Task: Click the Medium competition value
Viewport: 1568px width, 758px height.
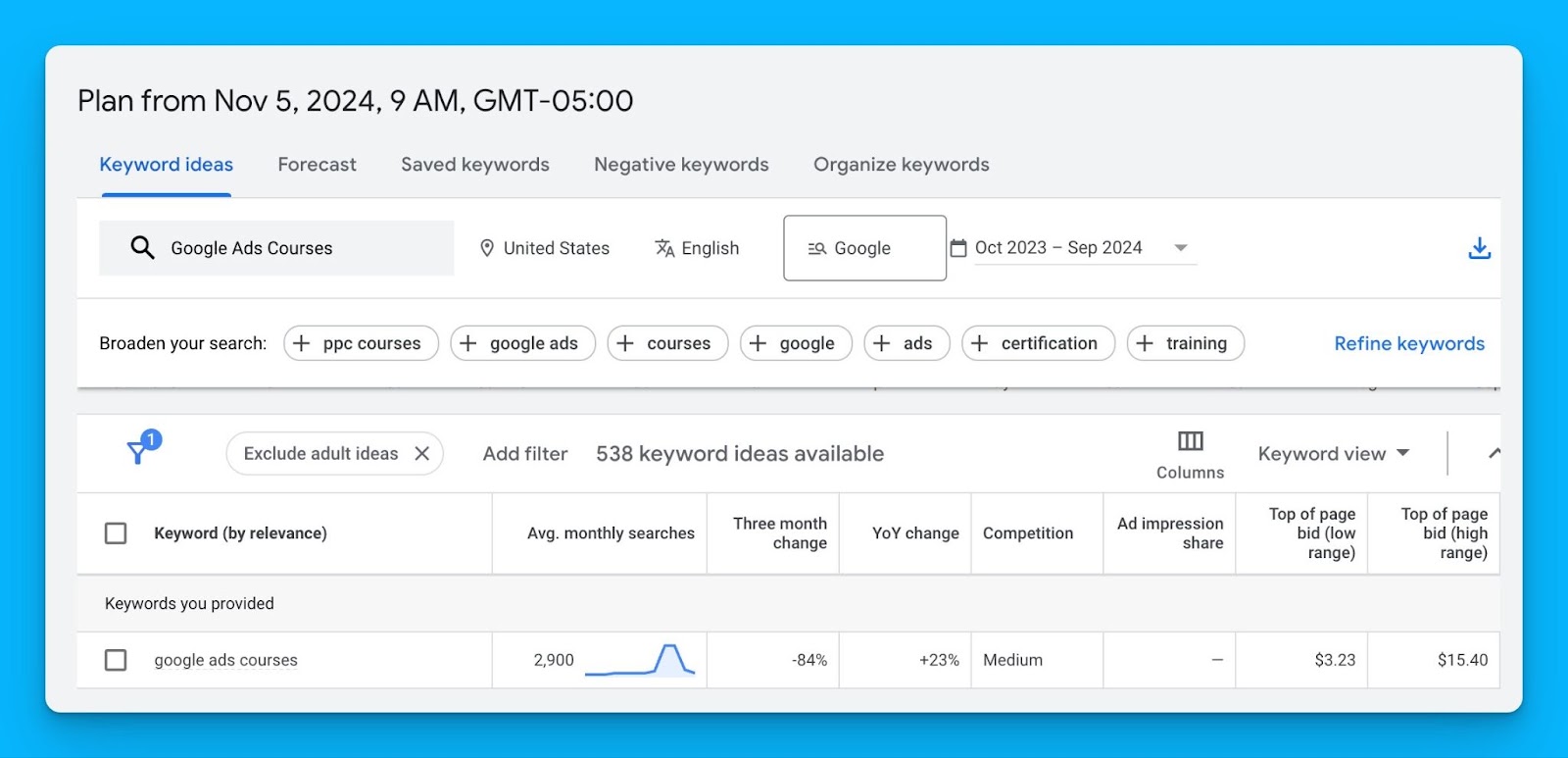Action: pyautogui.click(x=1012, y=660)
